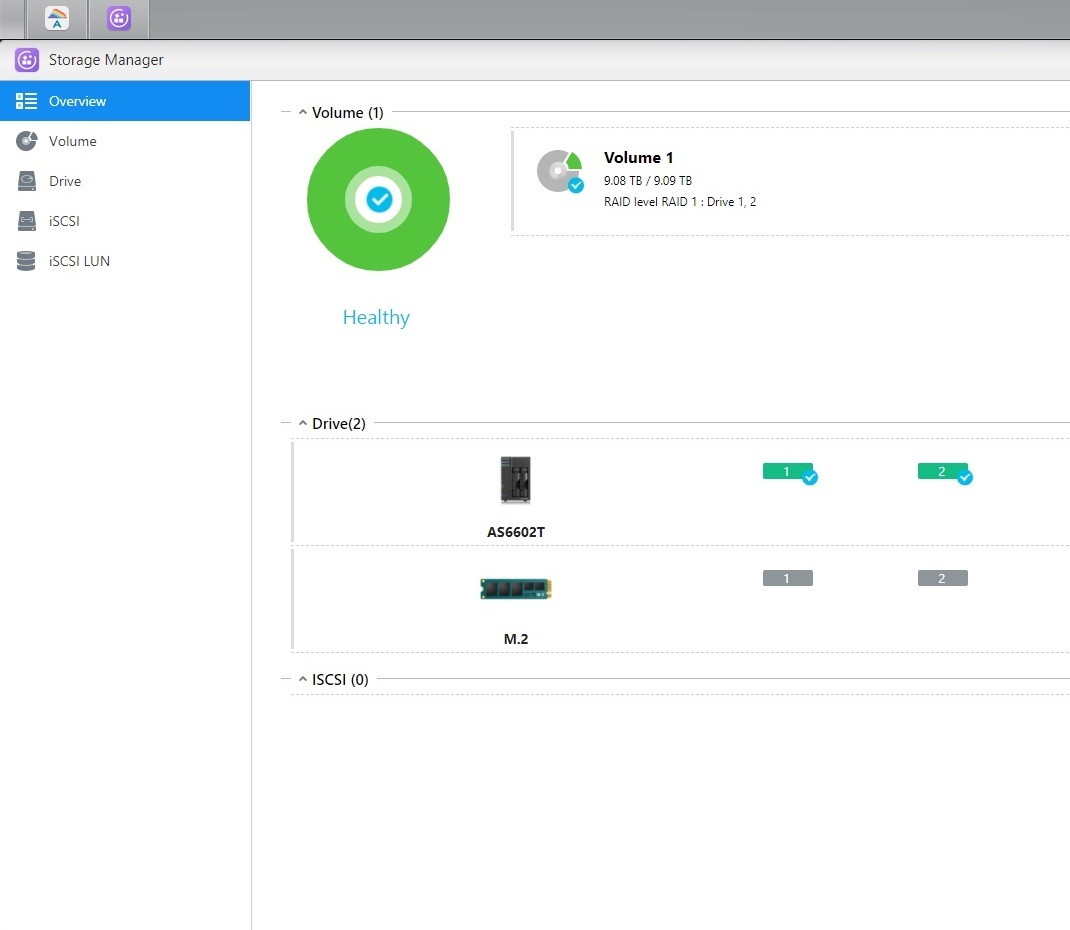Open the Overview section icon in sidebar
The height and width of the screenshot is (930, 1070).
(27, 100)
